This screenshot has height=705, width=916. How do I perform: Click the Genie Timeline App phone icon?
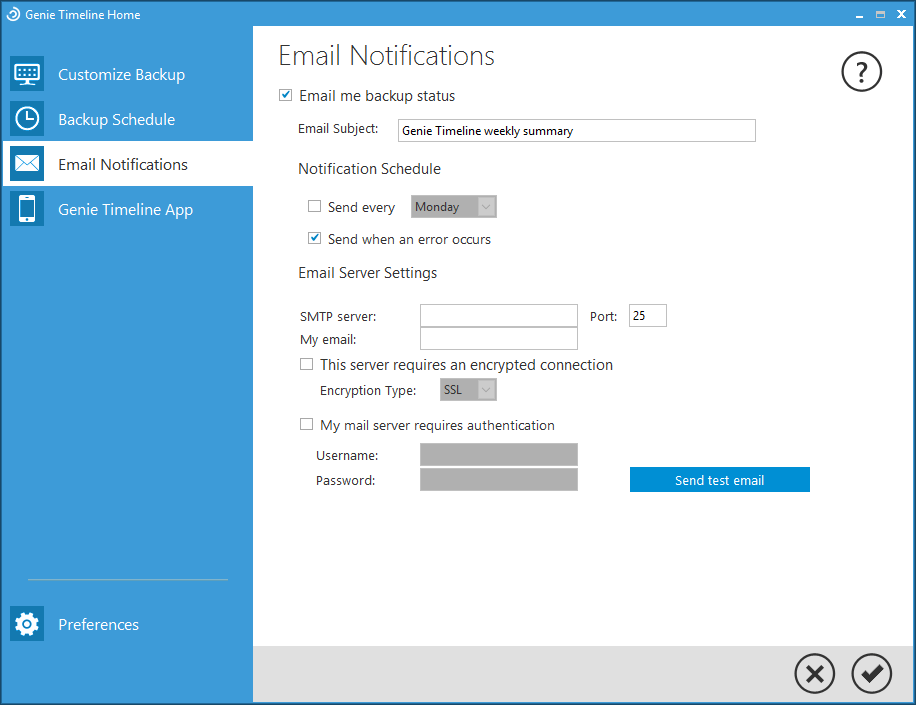(27, 209)
